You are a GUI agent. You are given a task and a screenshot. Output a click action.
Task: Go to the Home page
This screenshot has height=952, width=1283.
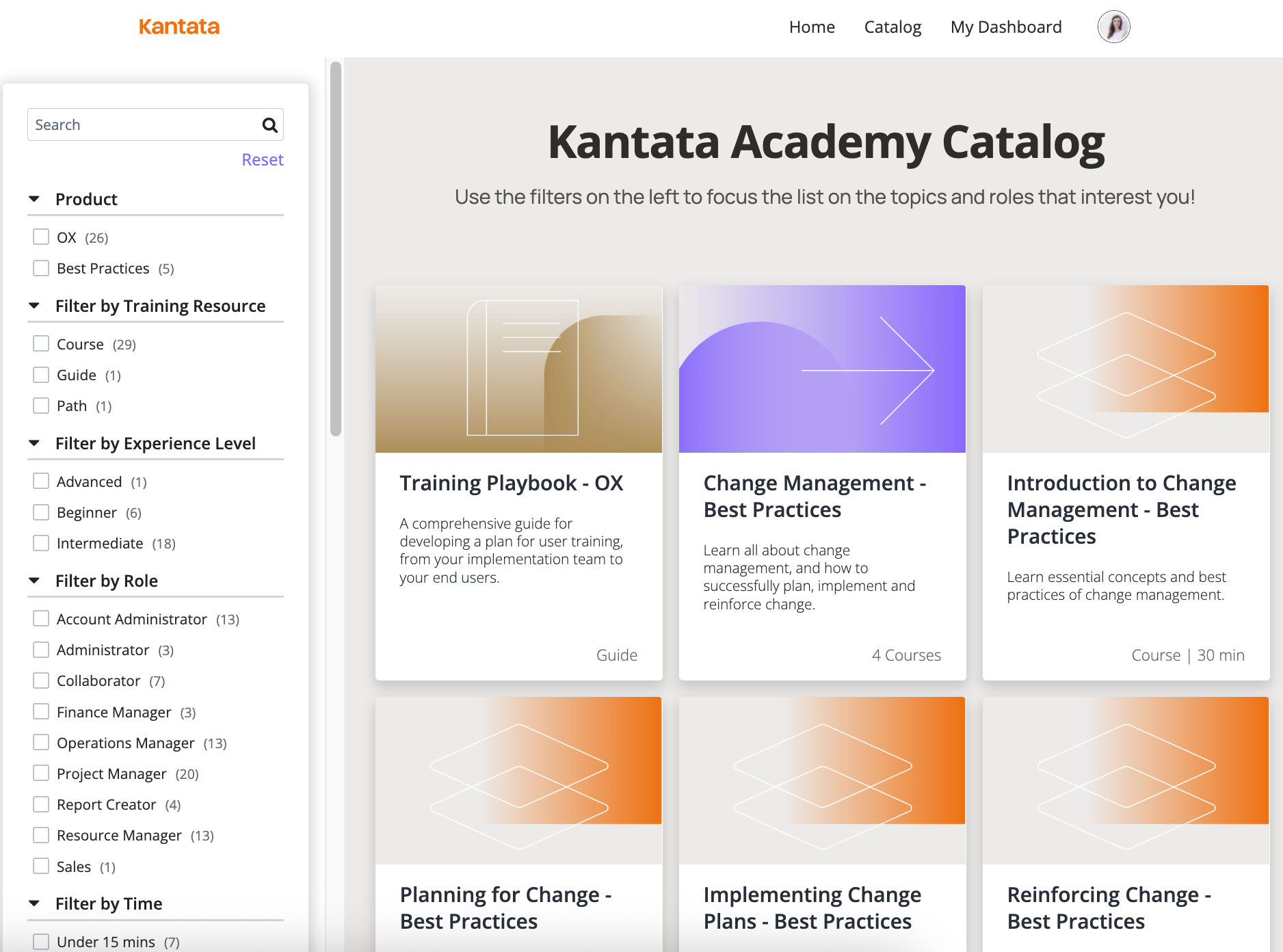[812, 27]
